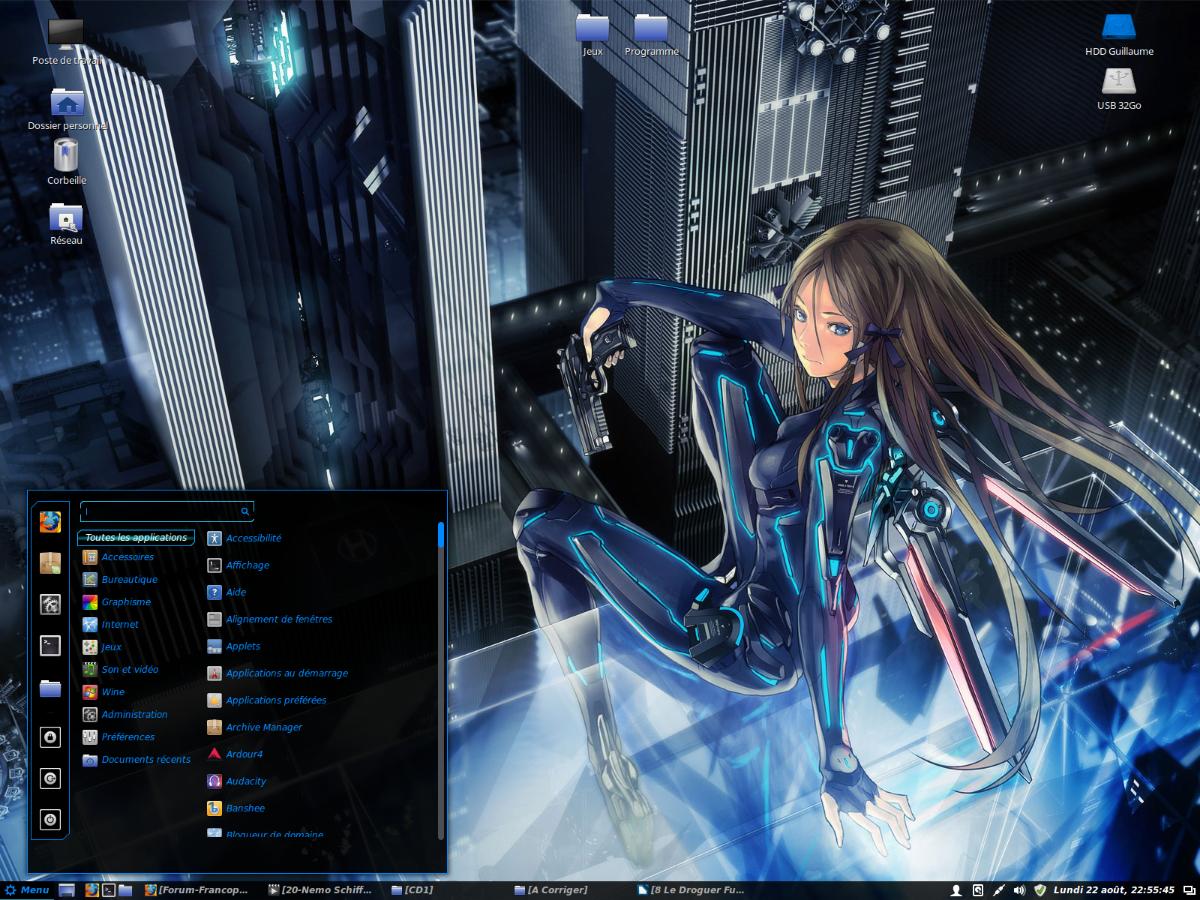Launch Audacity from applications list
This screenshot has height=900, width=1200.
(236, 781)
